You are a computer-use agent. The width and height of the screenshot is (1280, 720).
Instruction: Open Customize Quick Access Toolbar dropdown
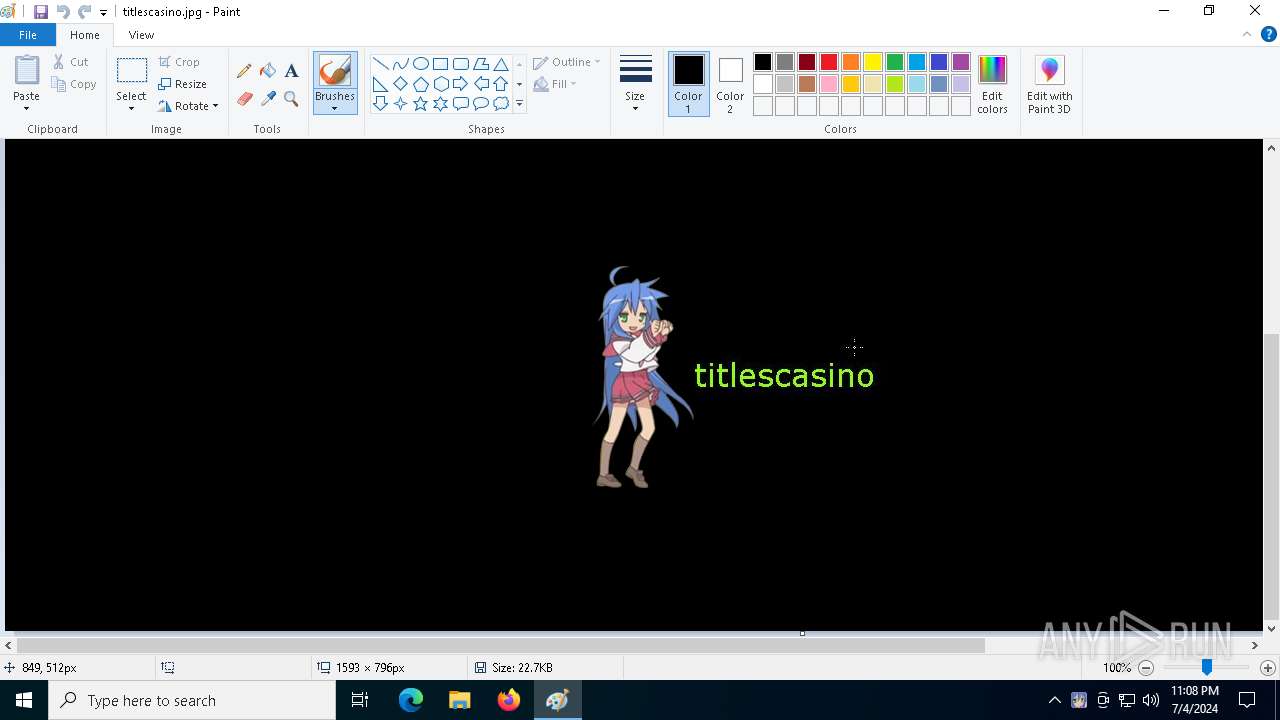click(x=103, y=13)
